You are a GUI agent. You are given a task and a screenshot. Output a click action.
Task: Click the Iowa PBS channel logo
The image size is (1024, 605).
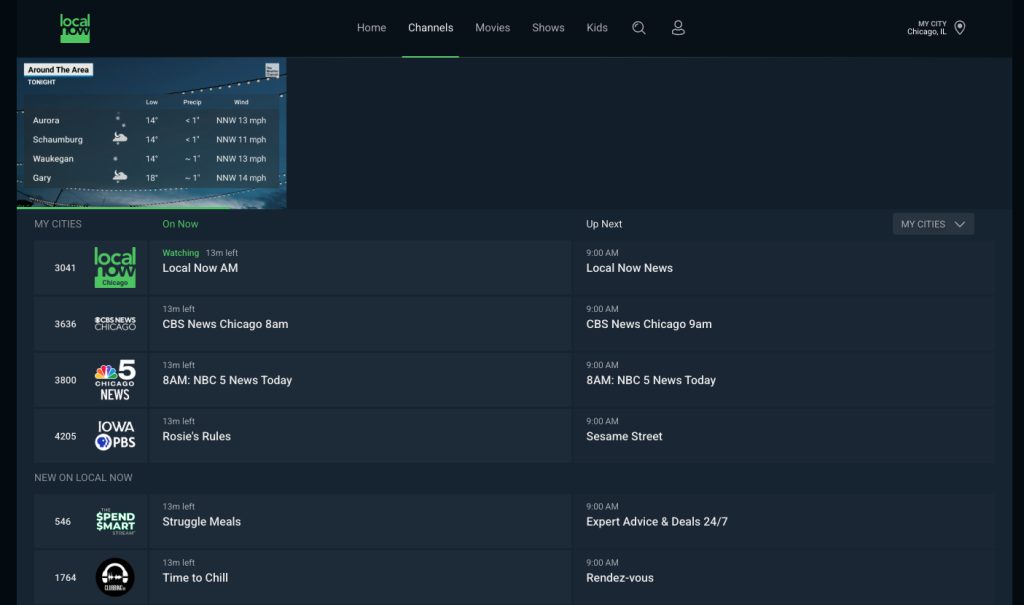114,435
